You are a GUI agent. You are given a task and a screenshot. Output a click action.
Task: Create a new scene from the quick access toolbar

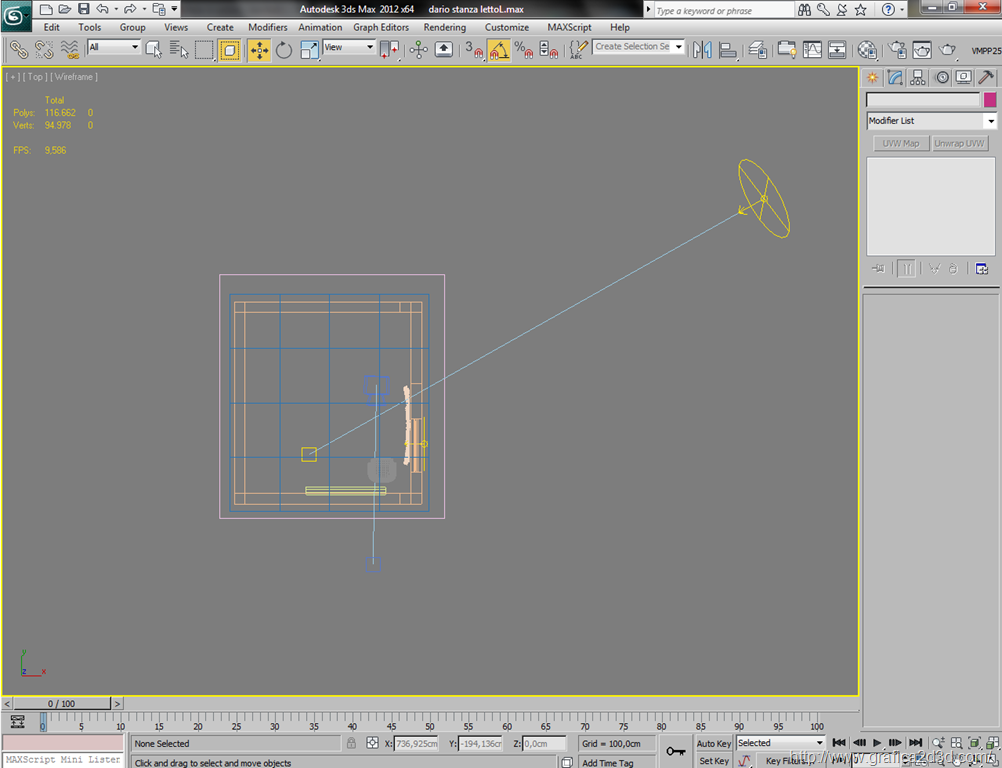tap(45, 9)
